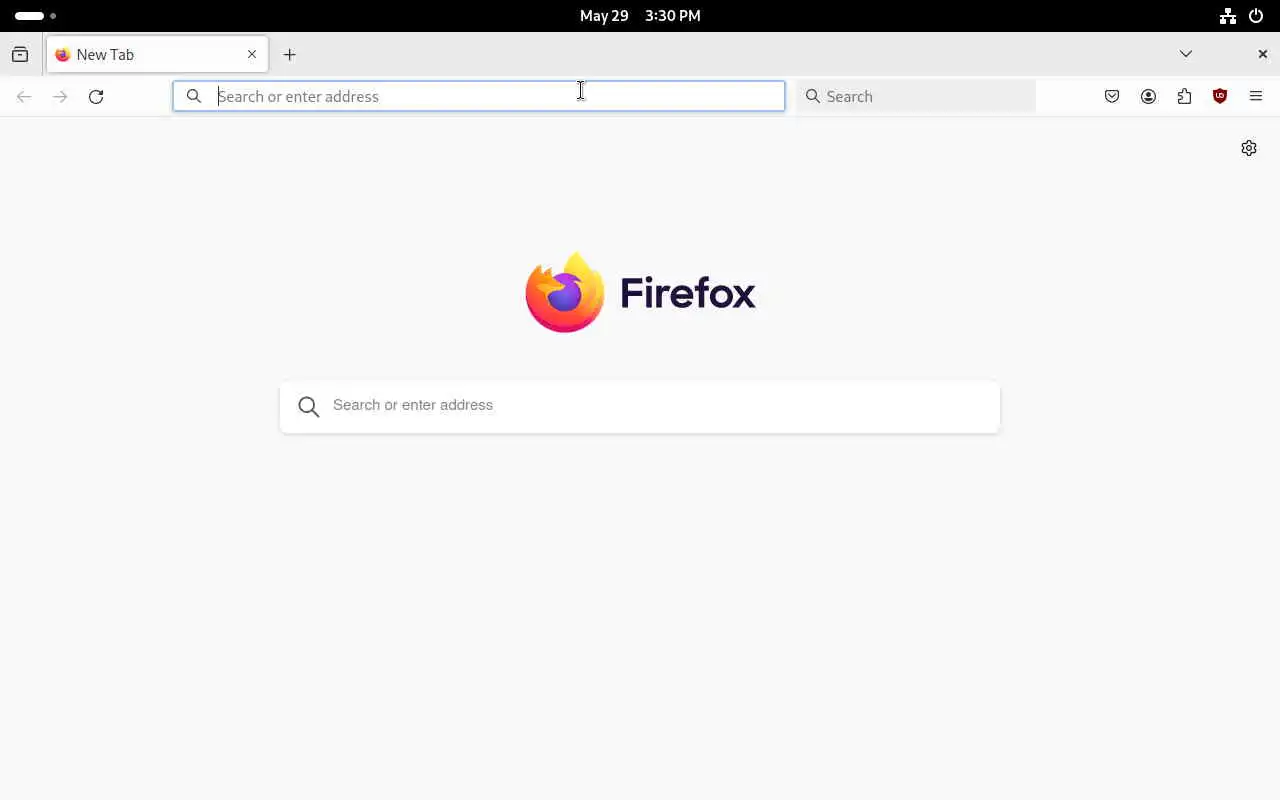Image resolution: width=1280 pixels, height=800 pixels.
Task: Personalize new tab with gear icon
Action: [x=1249, y=148]
